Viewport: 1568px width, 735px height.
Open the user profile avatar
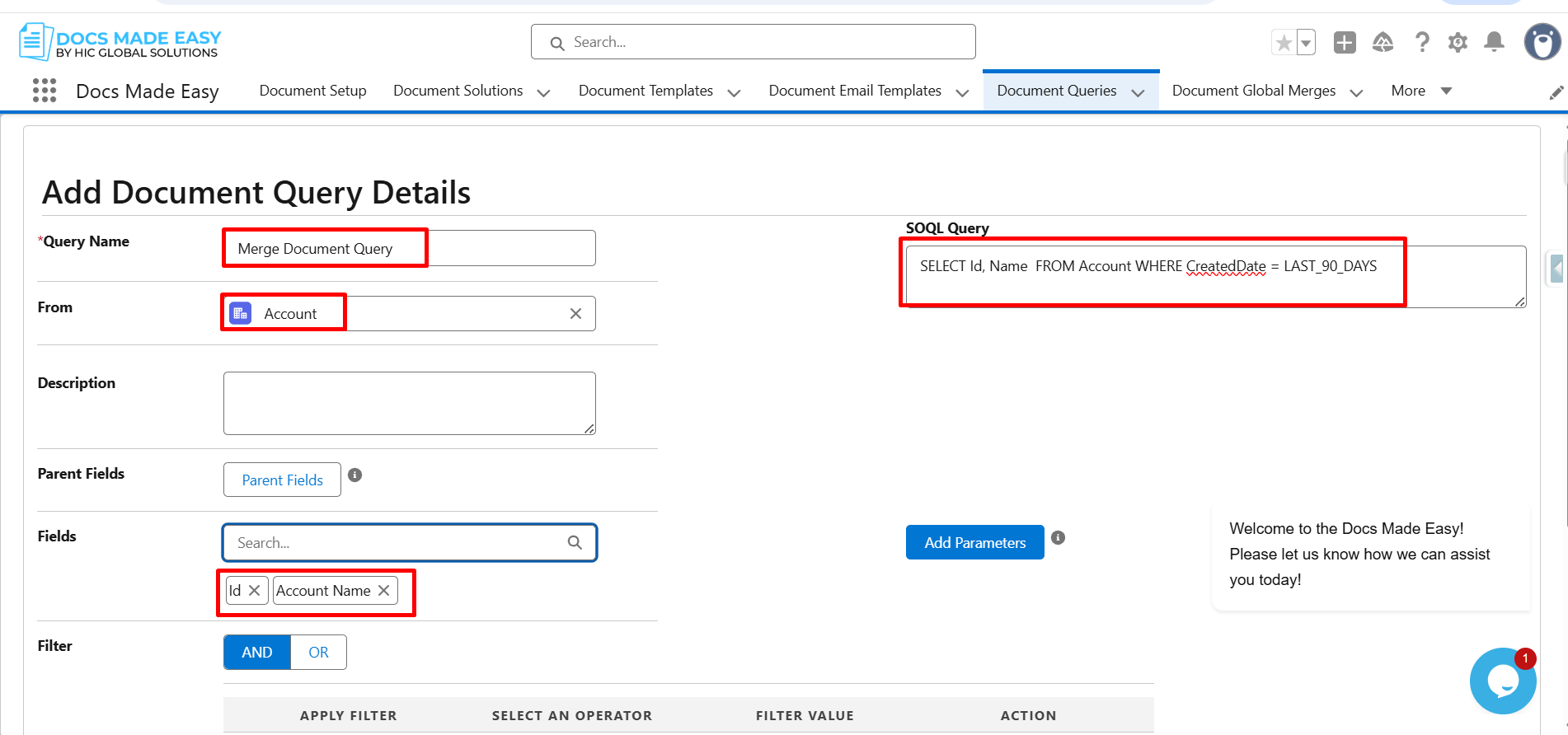coord(1541,42)
